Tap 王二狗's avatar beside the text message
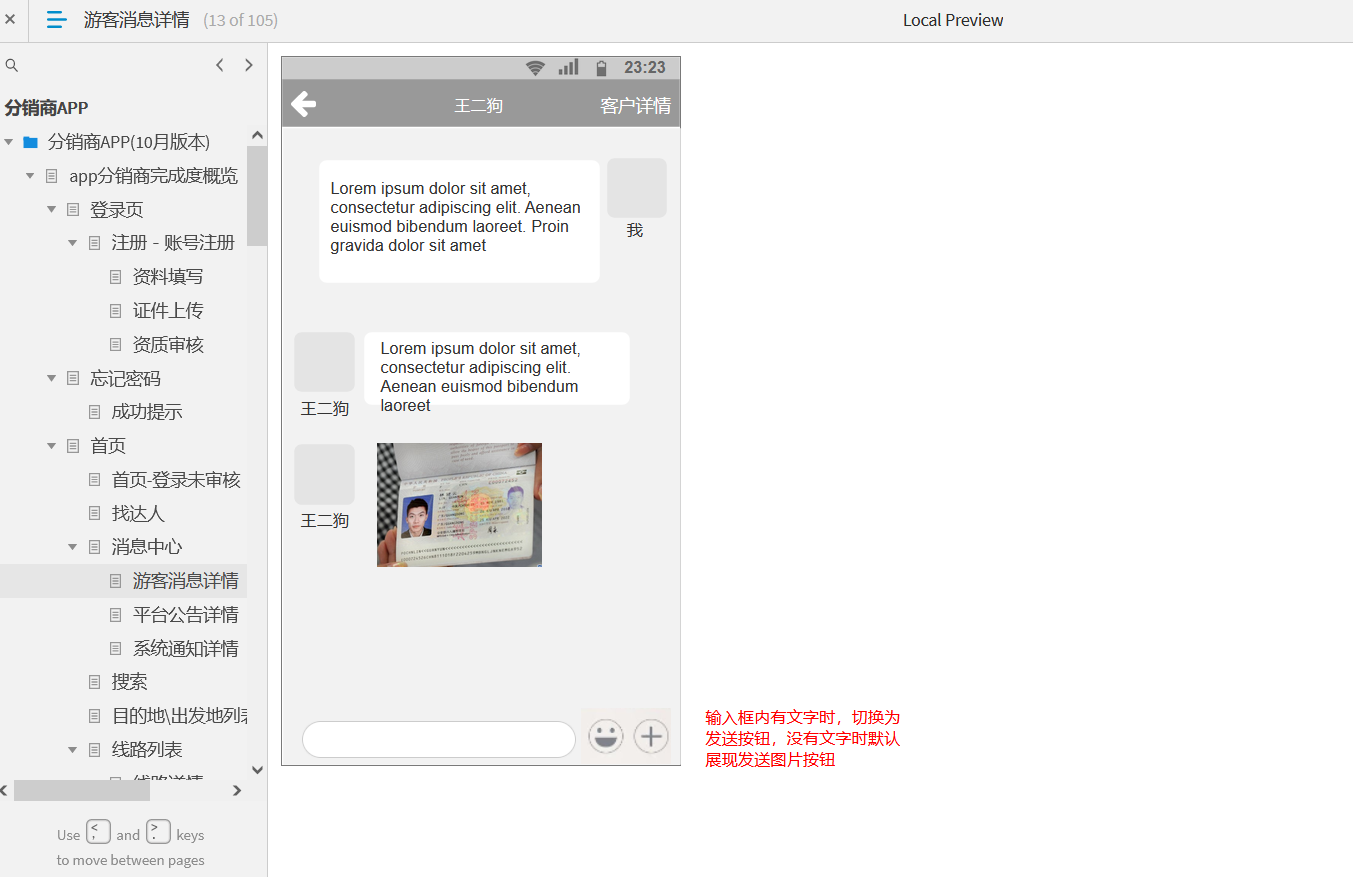This screenshot has width=1353, height=877. point(324,362)
